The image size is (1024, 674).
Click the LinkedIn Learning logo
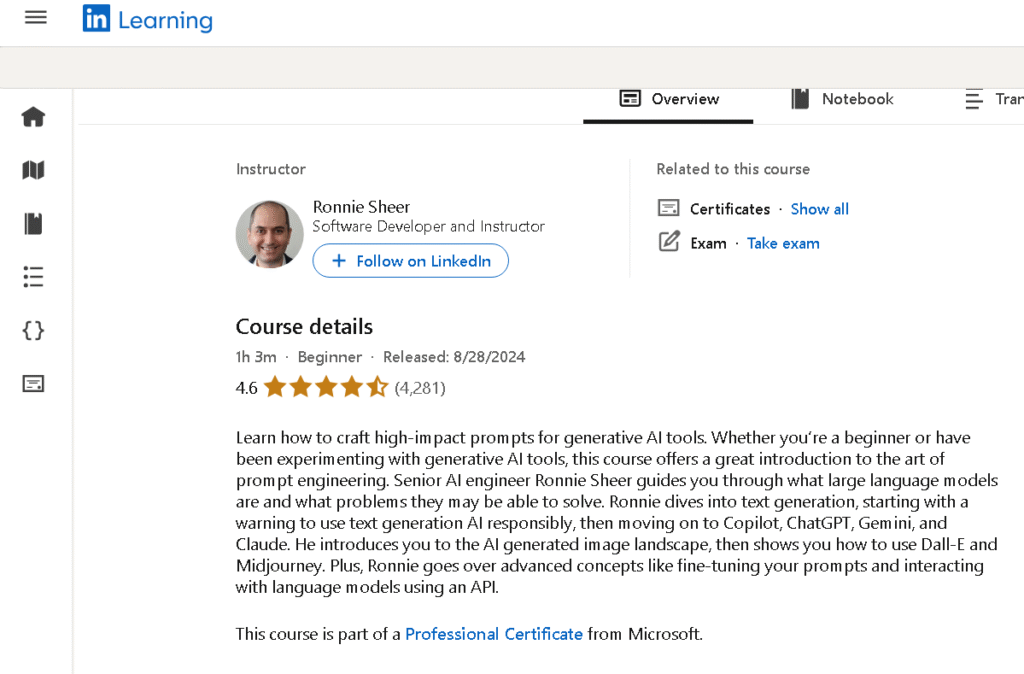(x=147, y=18)
